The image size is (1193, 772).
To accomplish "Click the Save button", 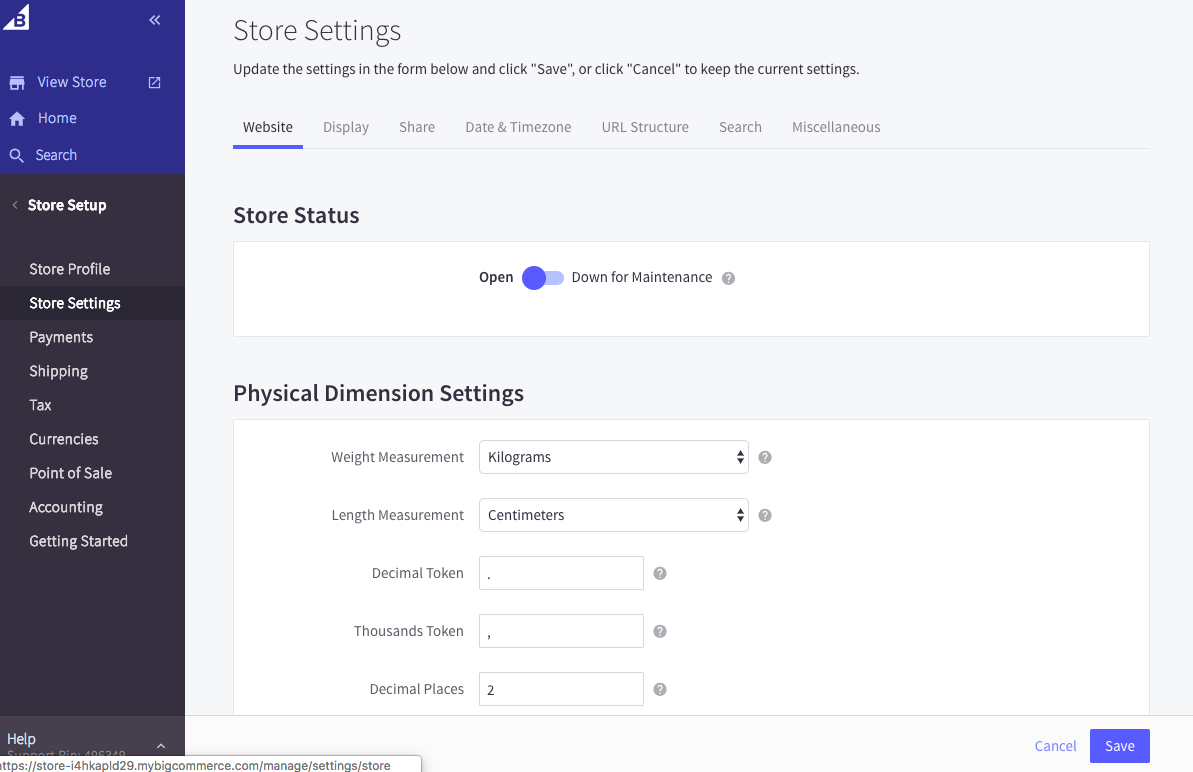I will tap(1119, 746).
